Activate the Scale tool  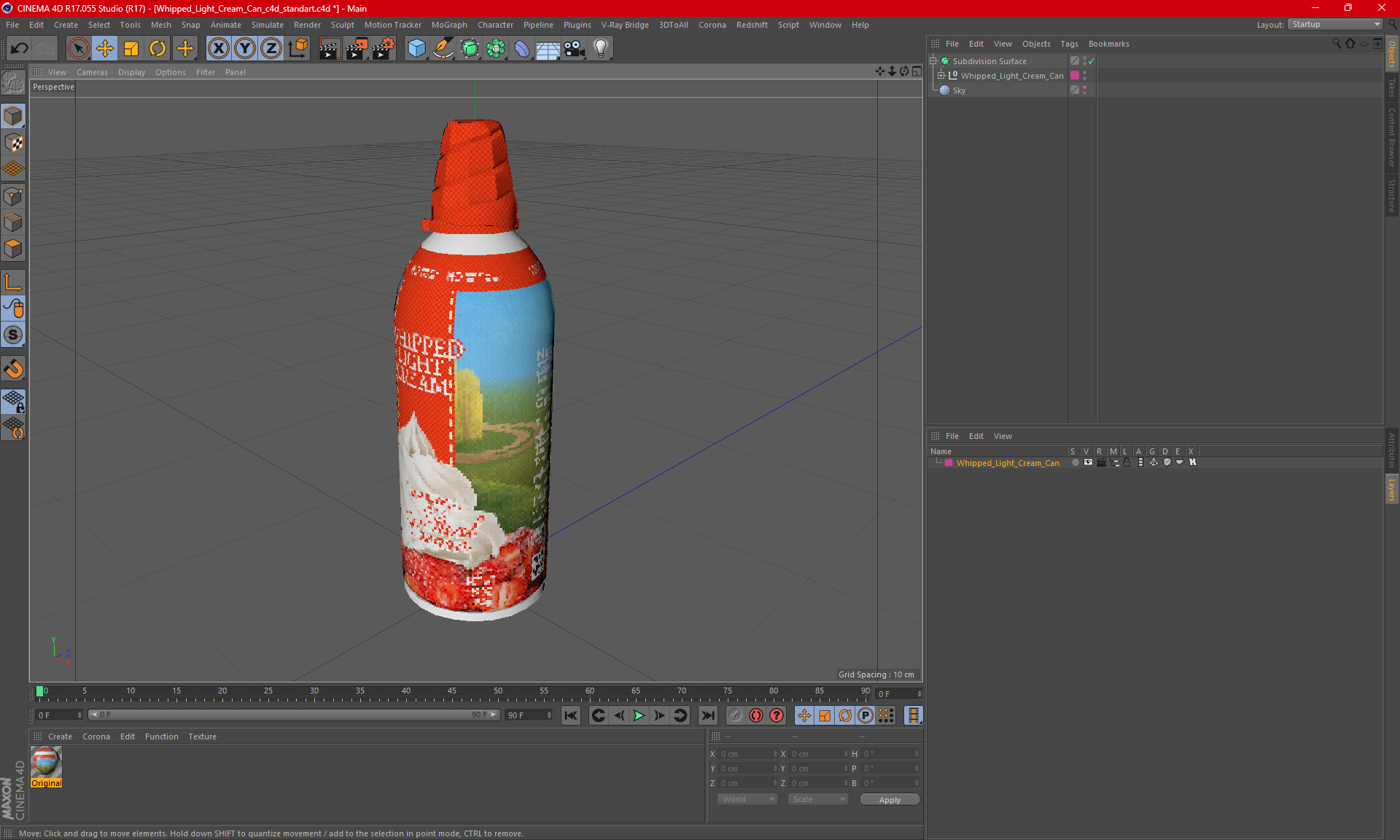131,49
